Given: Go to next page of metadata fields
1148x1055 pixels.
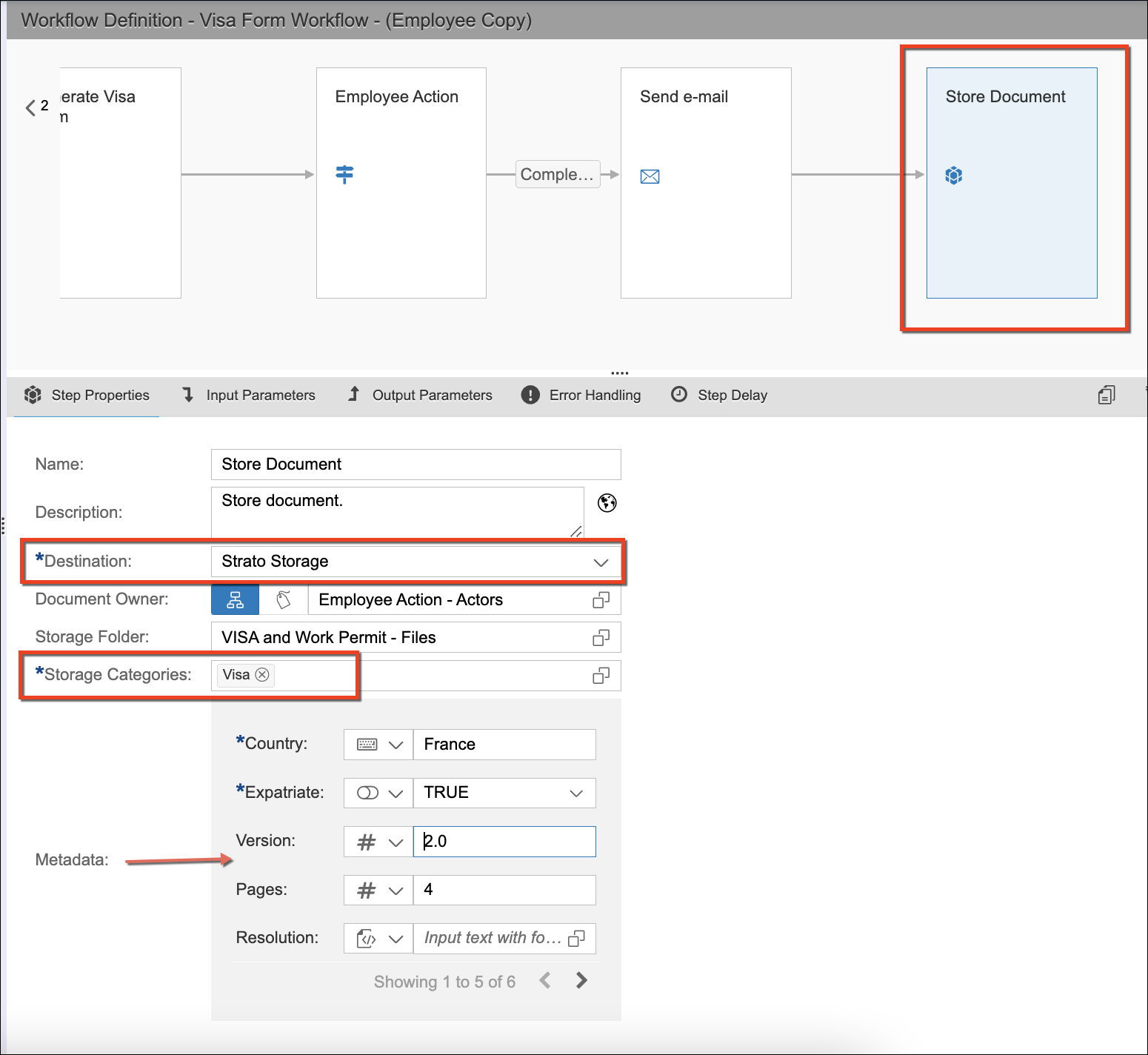Looking at the screenshot, I should coord(581,981).
